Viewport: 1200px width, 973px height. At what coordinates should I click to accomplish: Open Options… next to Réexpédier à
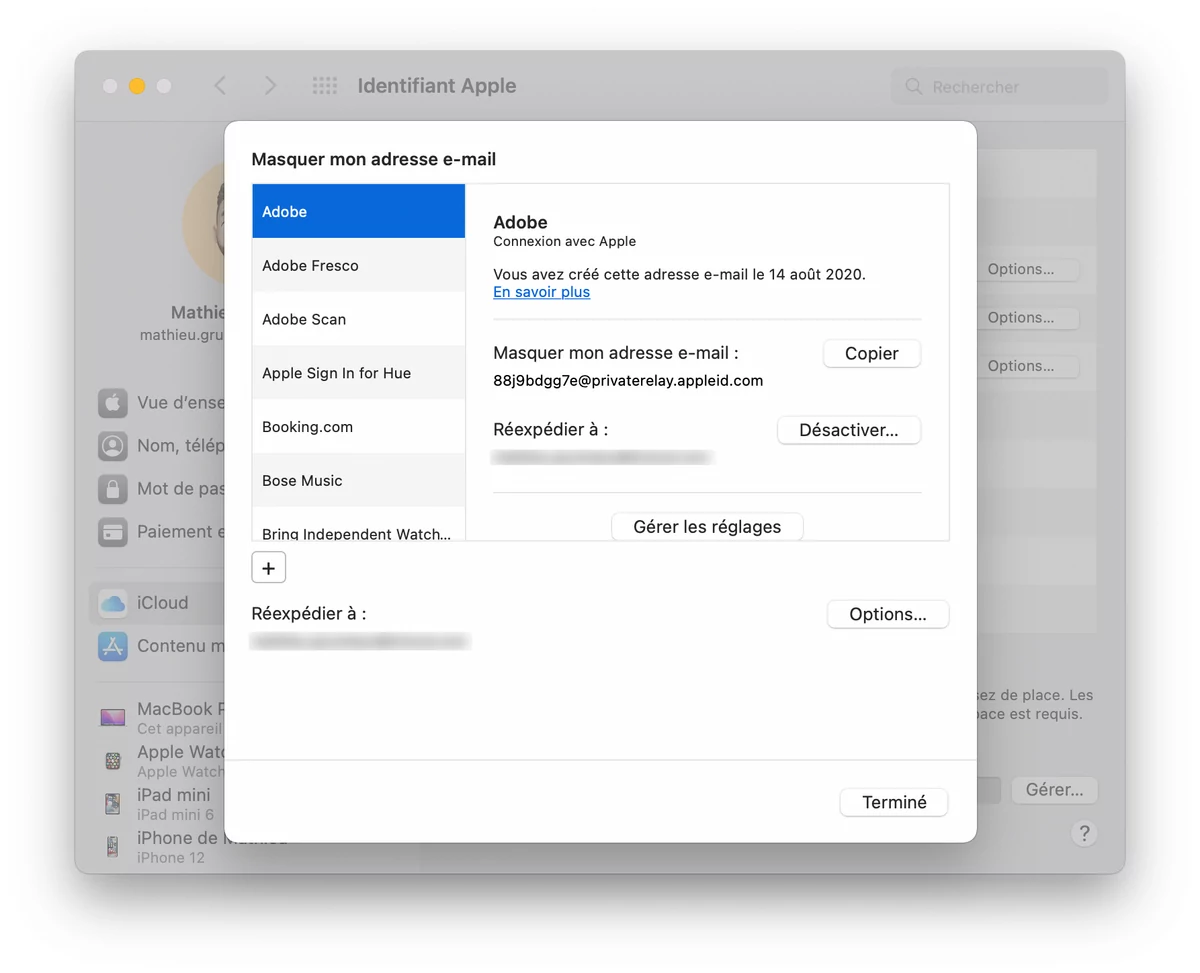point(888,614)
